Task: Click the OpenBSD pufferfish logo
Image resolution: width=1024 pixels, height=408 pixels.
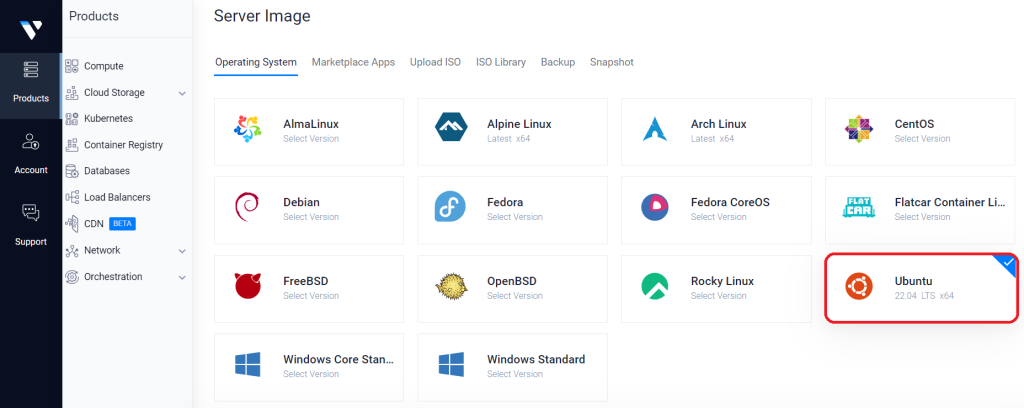Action: [x=451, y=286]
